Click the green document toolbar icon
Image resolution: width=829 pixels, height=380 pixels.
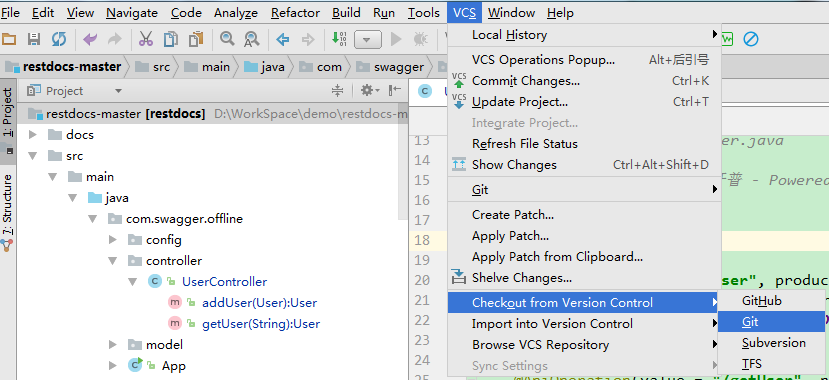tap(727, 39)
